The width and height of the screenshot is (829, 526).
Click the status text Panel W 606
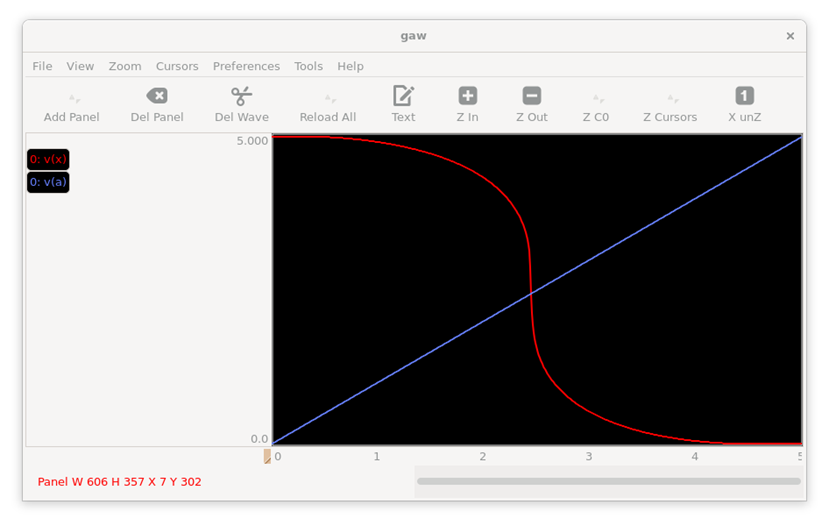pos(119,482)
